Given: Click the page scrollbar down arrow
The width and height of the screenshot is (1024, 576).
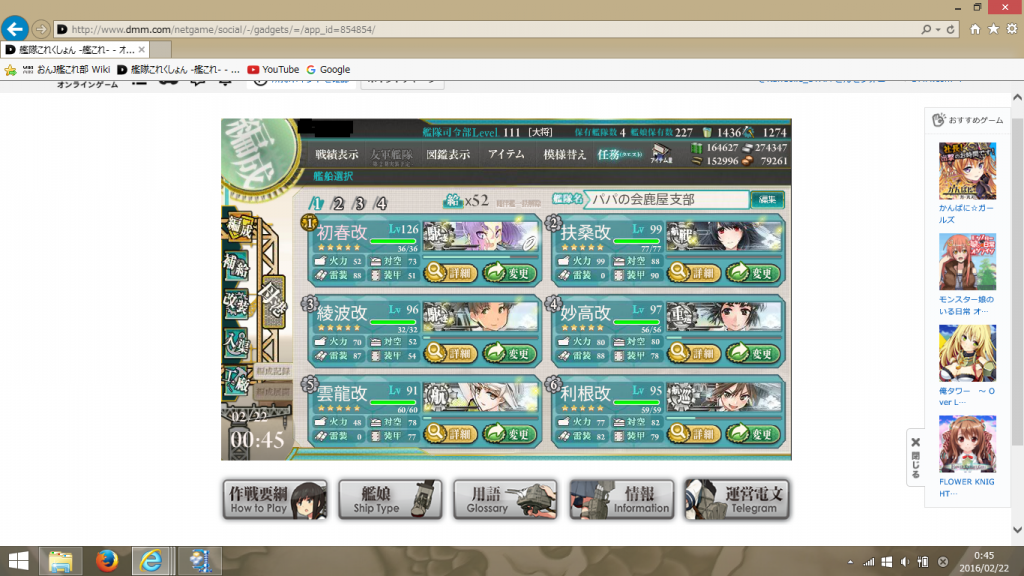Looking at the screenshot, I should click(1017, 530).
